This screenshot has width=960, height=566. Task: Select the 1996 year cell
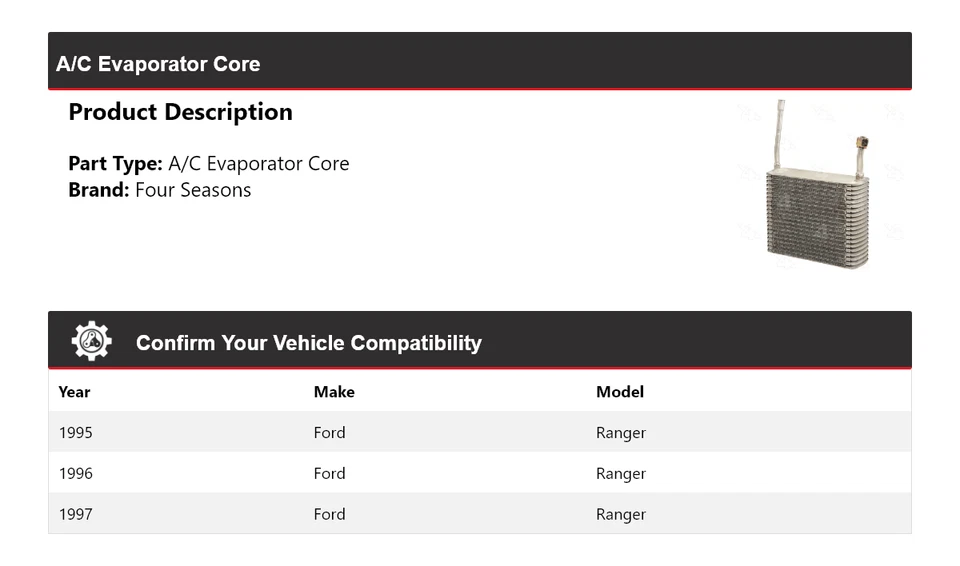tap(75, 474)
